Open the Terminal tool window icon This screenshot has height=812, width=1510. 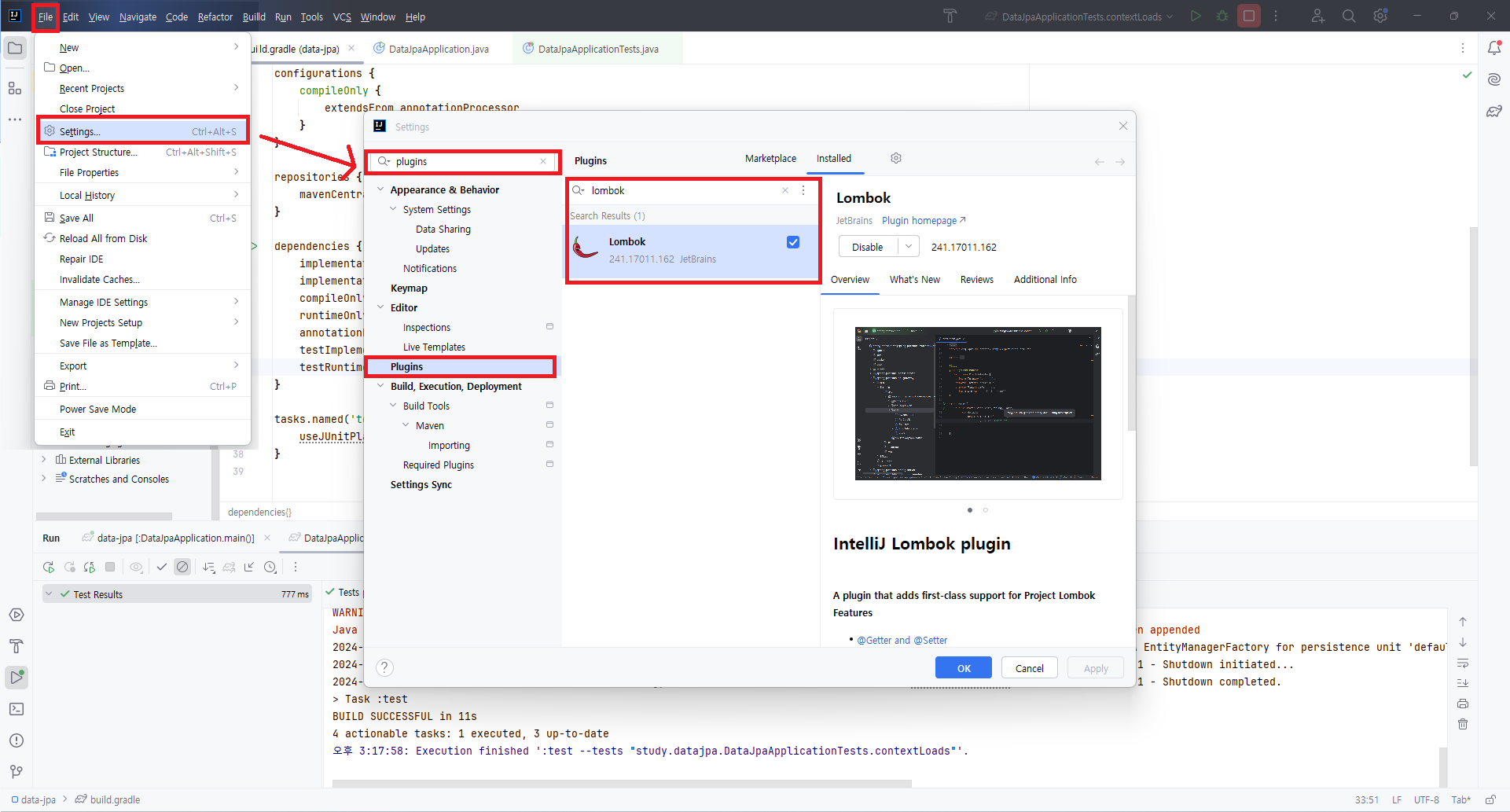(x=16, y=709)
